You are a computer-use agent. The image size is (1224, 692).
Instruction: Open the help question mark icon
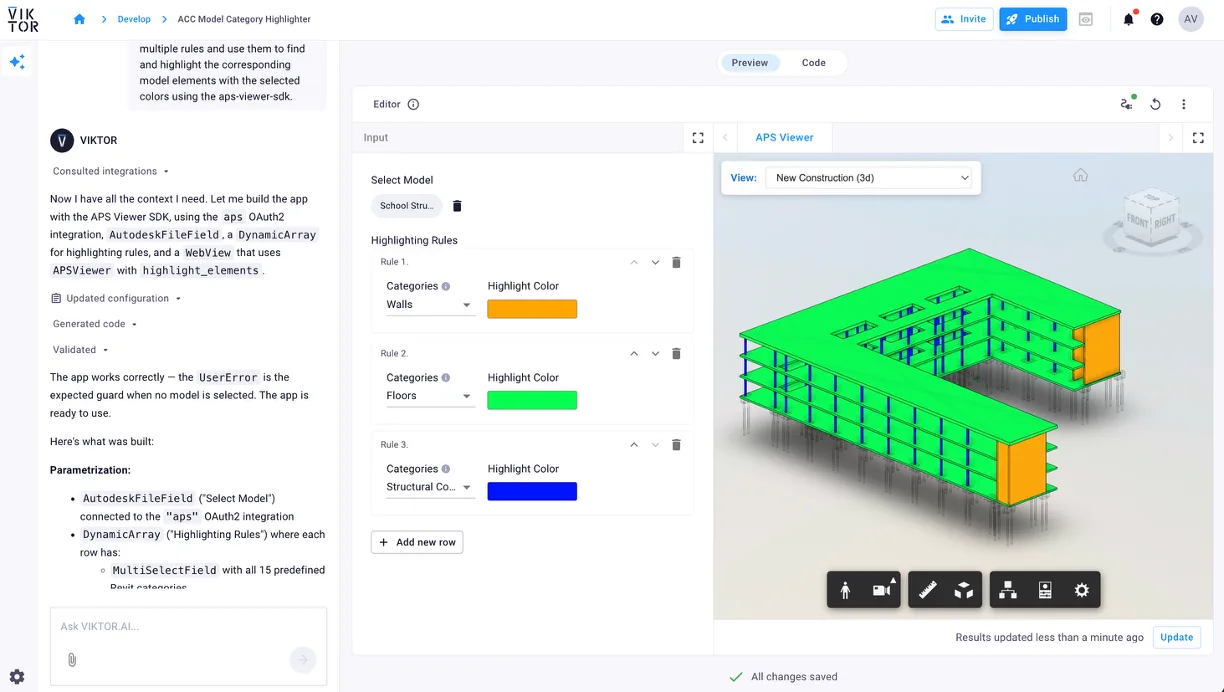1157,19
